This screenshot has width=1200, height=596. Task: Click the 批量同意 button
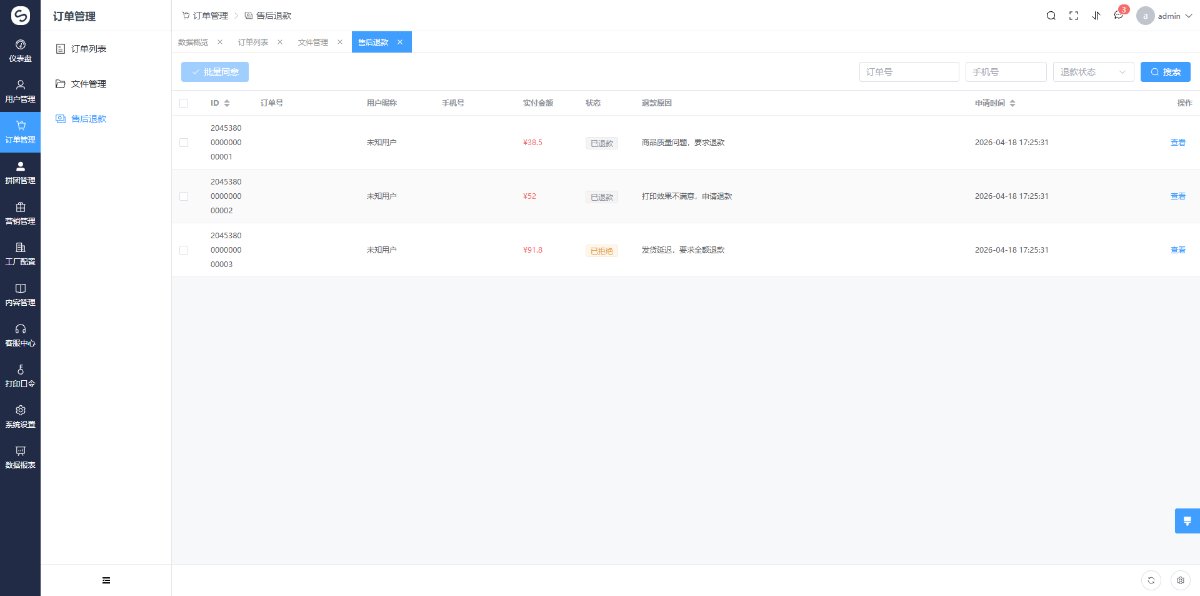click(x=215, y=72)
